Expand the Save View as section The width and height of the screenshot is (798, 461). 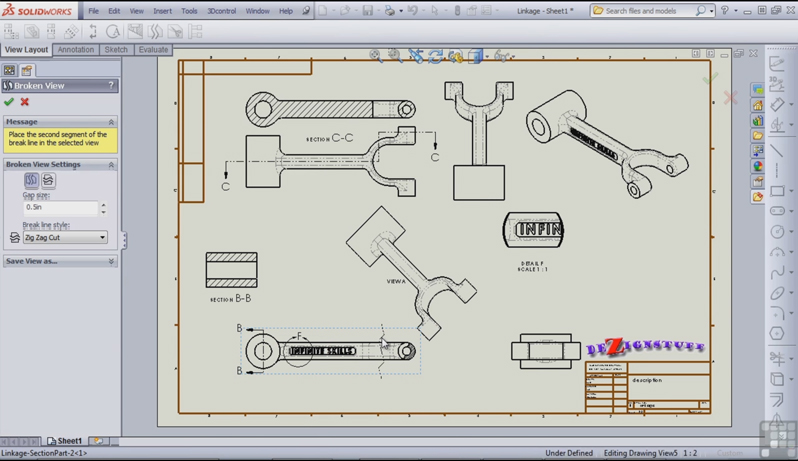(x=111, y=262)
